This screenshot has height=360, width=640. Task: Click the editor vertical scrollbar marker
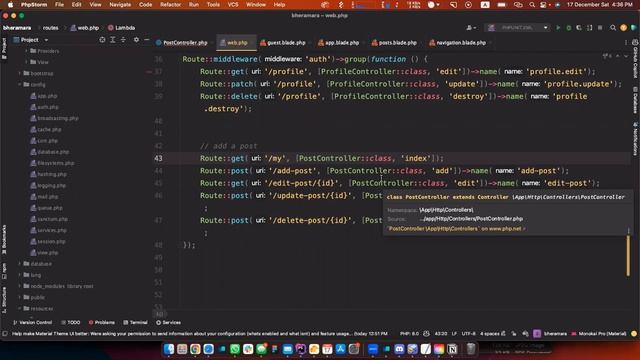point(628,256)
